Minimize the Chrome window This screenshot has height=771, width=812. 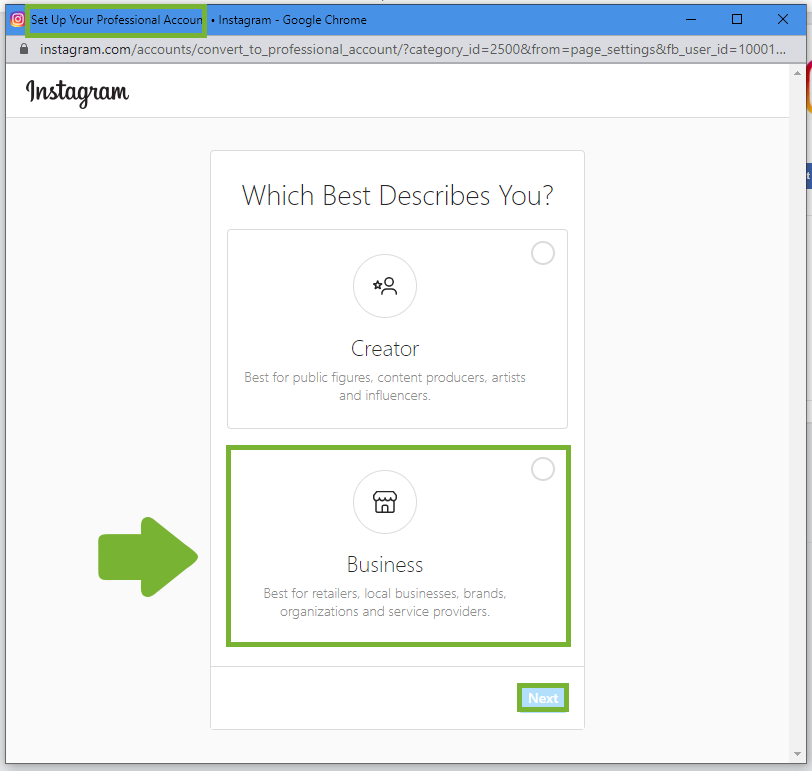691,20
